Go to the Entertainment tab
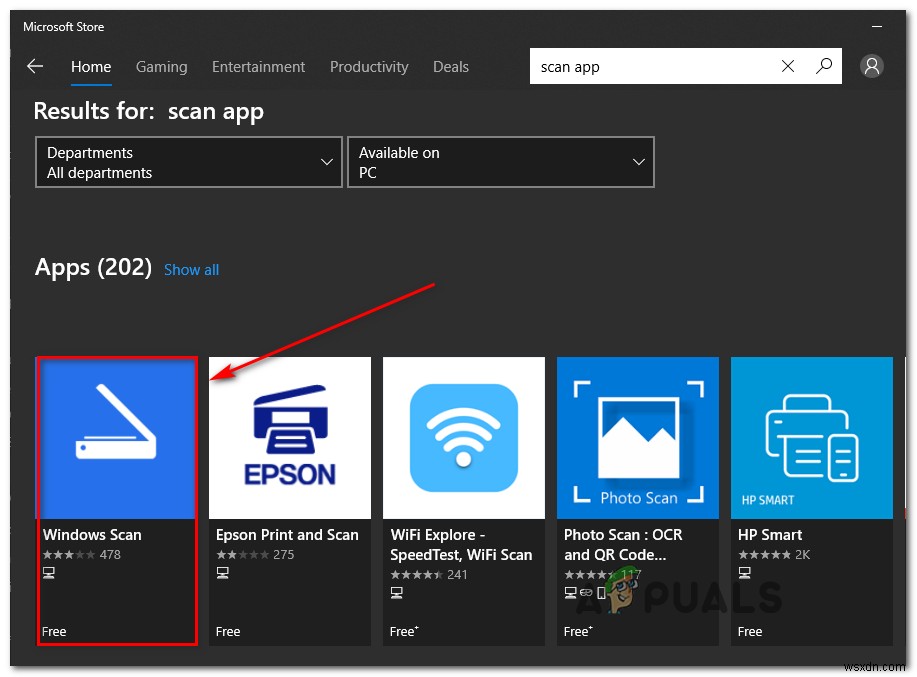This screenshot has width=917, height=677. click(258, 67)
